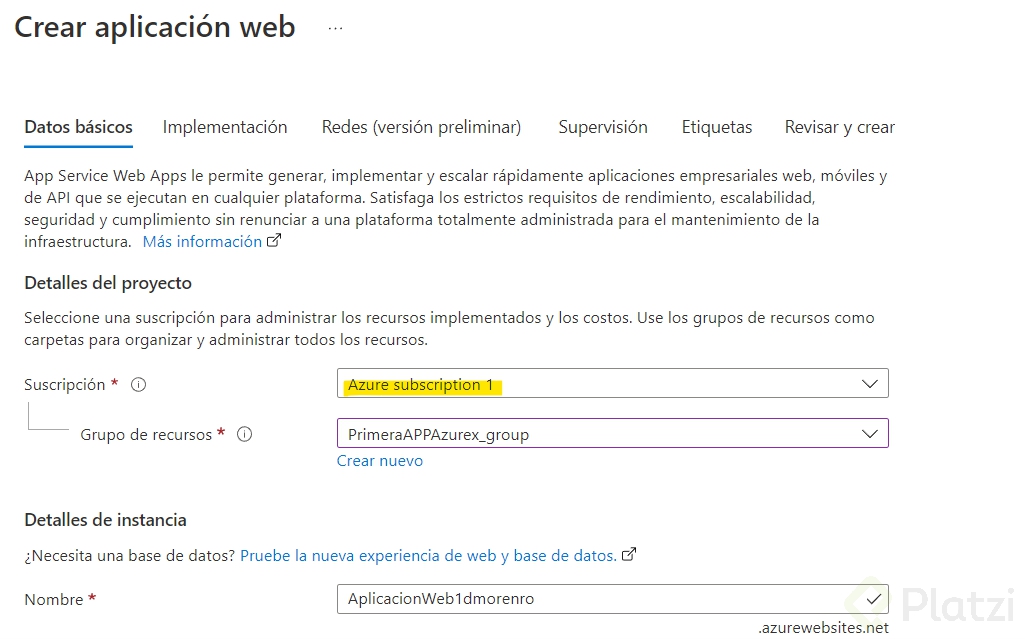Click the validation checkmark in Nombre field
The height and width of the screenshot is (639, 1025).
(873, 598)
